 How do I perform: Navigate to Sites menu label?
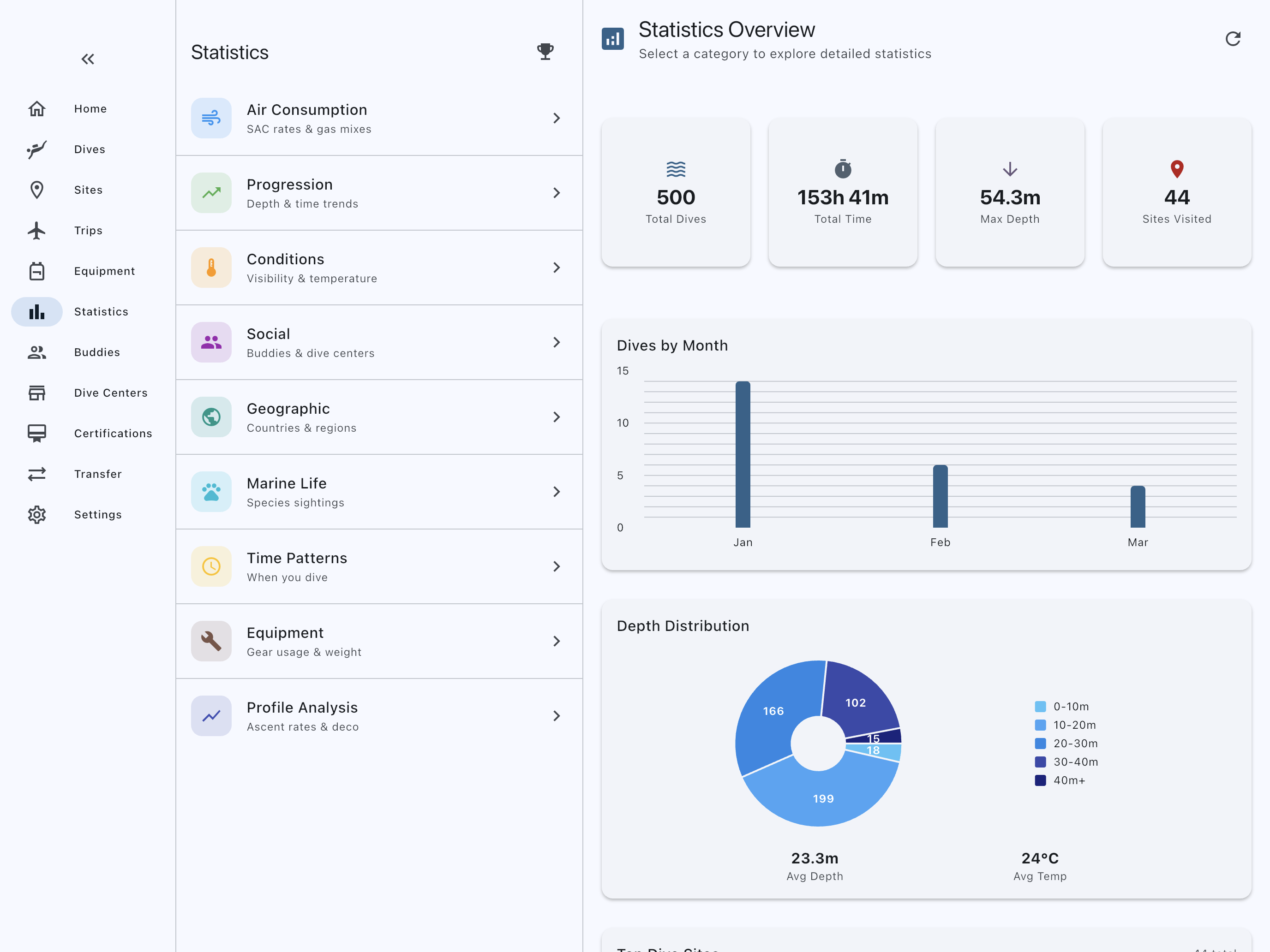pyautogui.click(x=89, y=190)
